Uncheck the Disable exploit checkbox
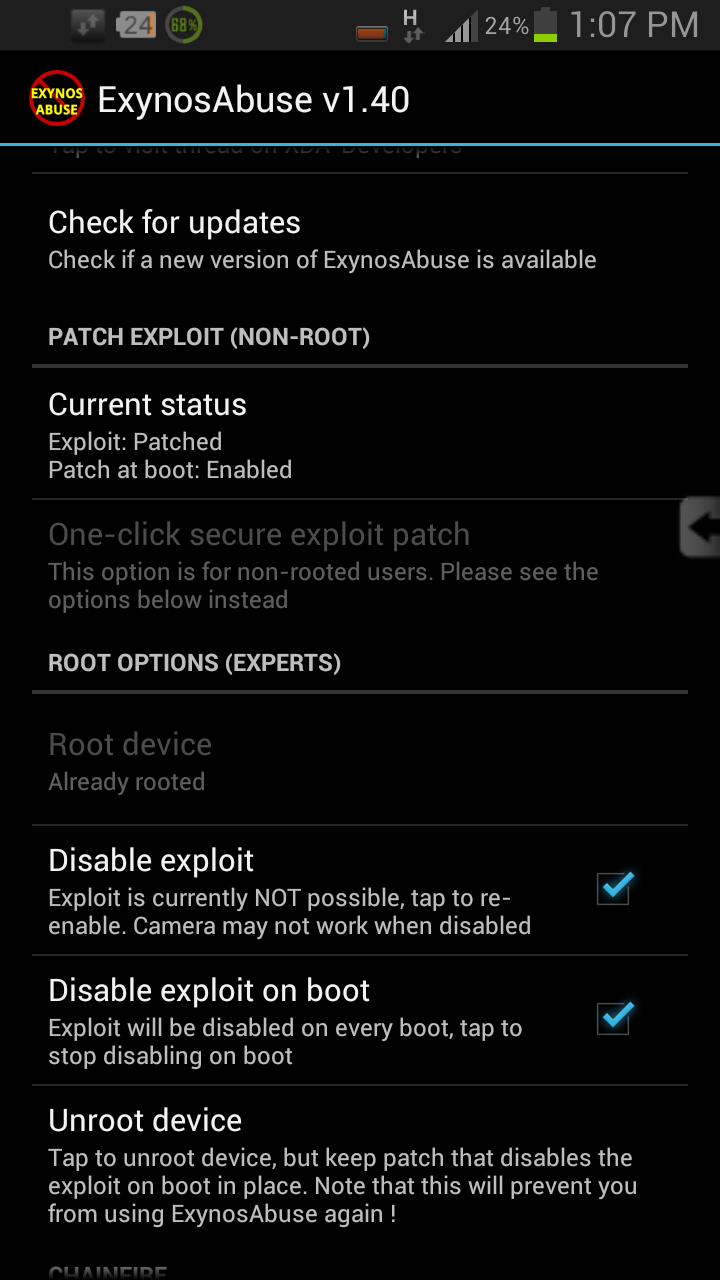Screen dimensions: 720x1280 [614, 887]
